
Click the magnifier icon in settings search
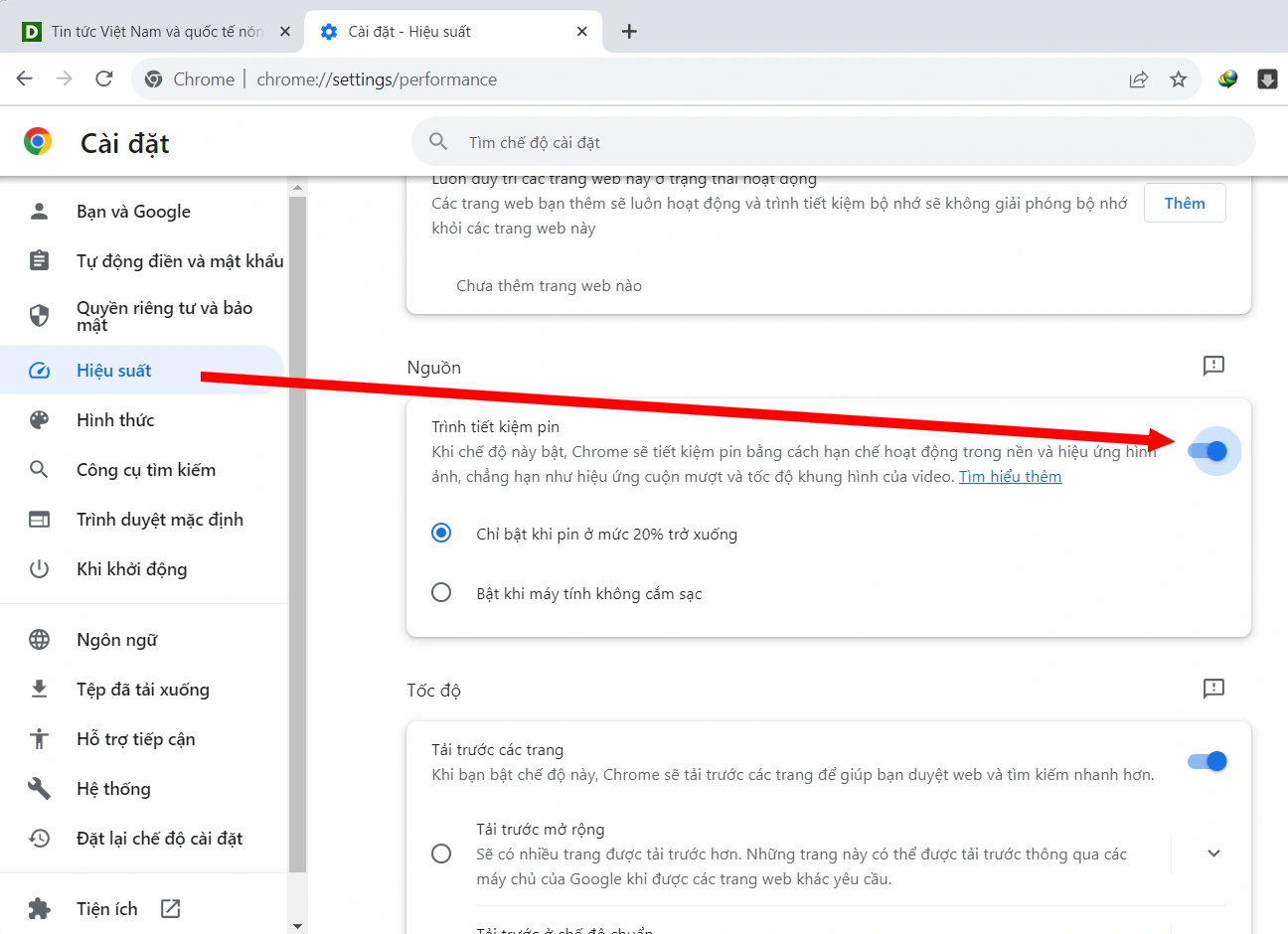[x=438, y=142]
